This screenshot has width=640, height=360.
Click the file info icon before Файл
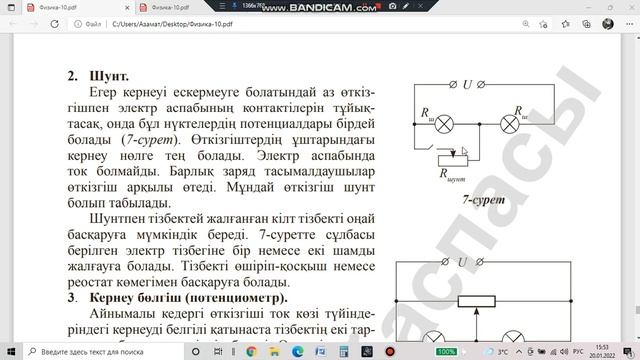(x=78, y=24)
